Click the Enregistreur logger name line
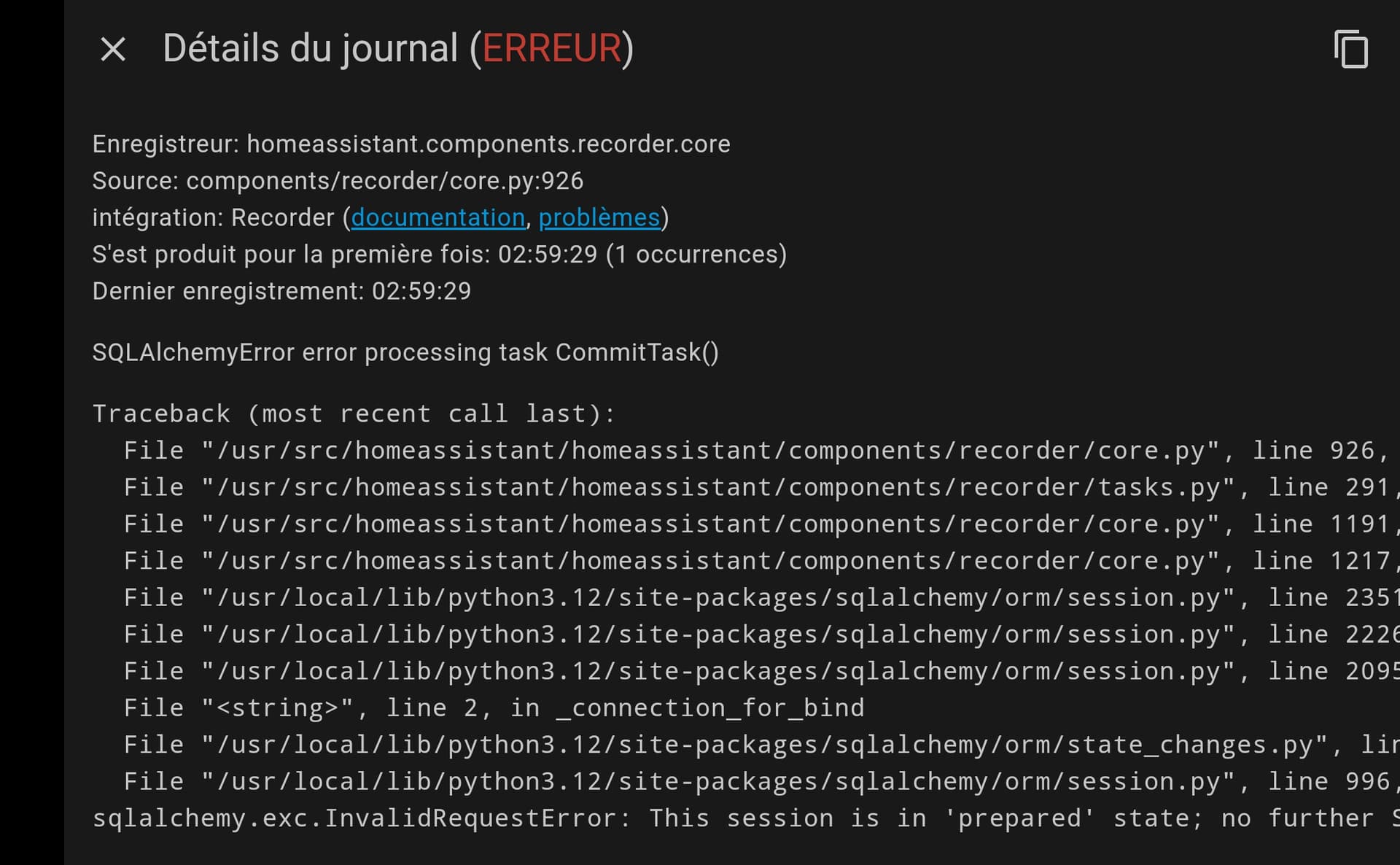 pos(411,144)
